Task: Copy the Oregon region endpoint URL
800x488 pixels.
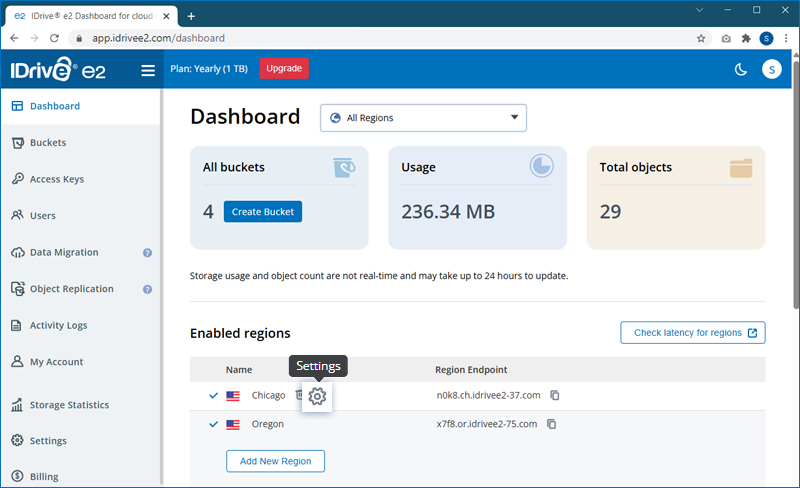Action: [552, 424]
